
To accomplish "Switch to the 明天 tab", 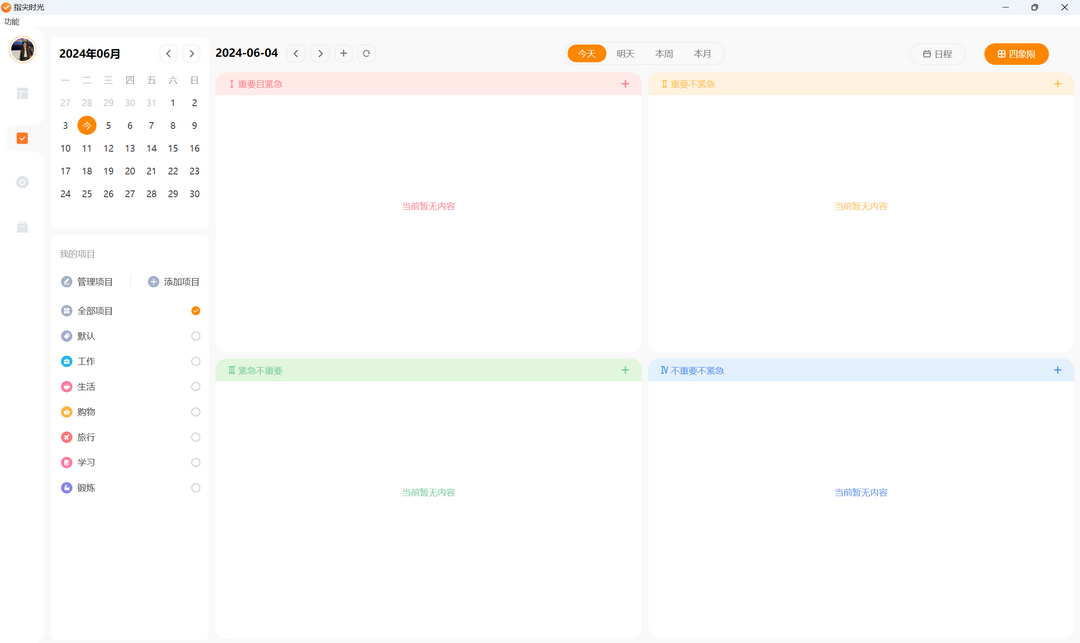I will 625,54.
